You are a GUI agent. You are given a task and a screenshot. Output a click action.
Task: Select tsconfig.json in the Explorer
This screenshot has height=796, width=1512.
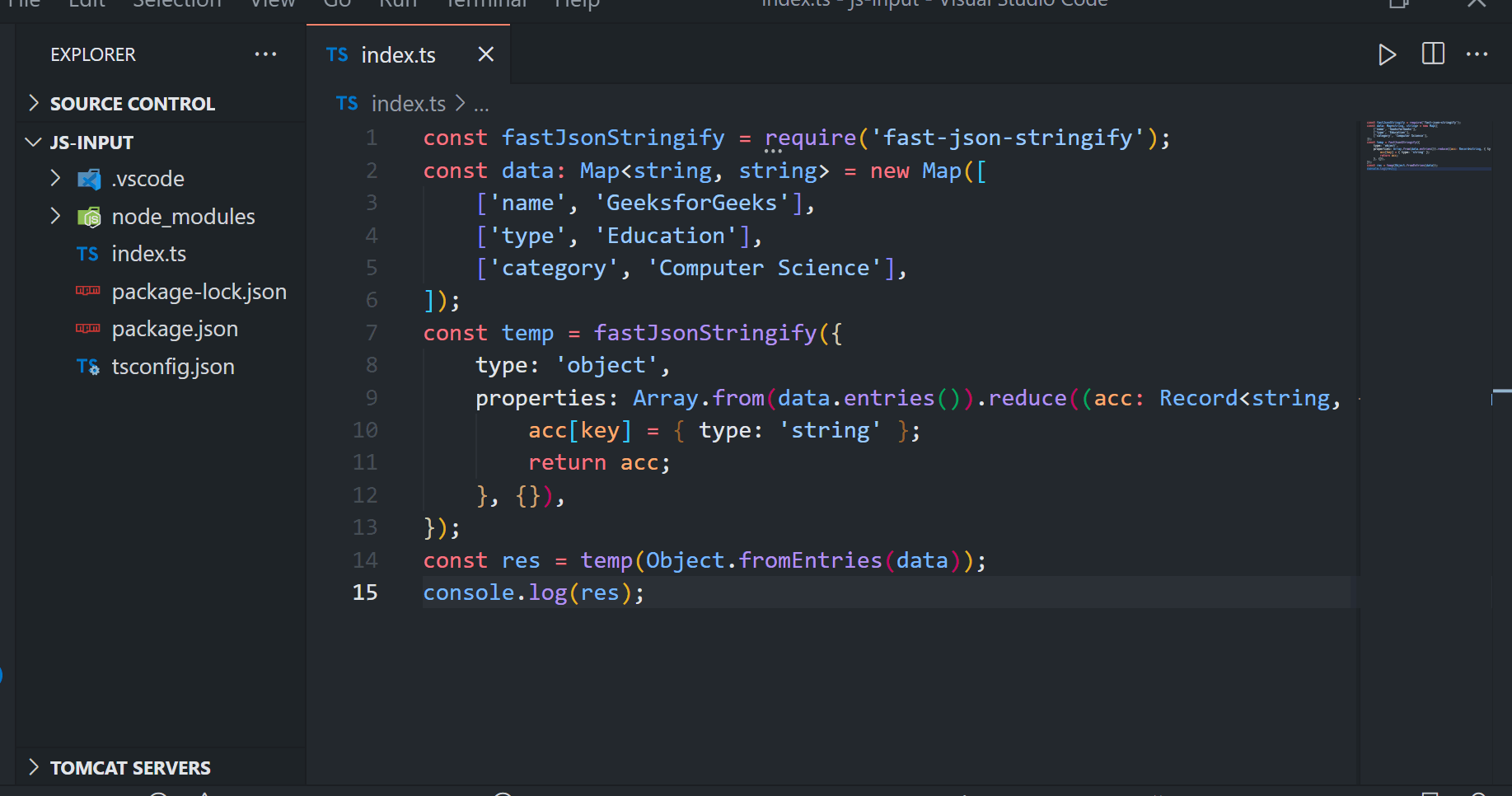click(x=173, y=366)
